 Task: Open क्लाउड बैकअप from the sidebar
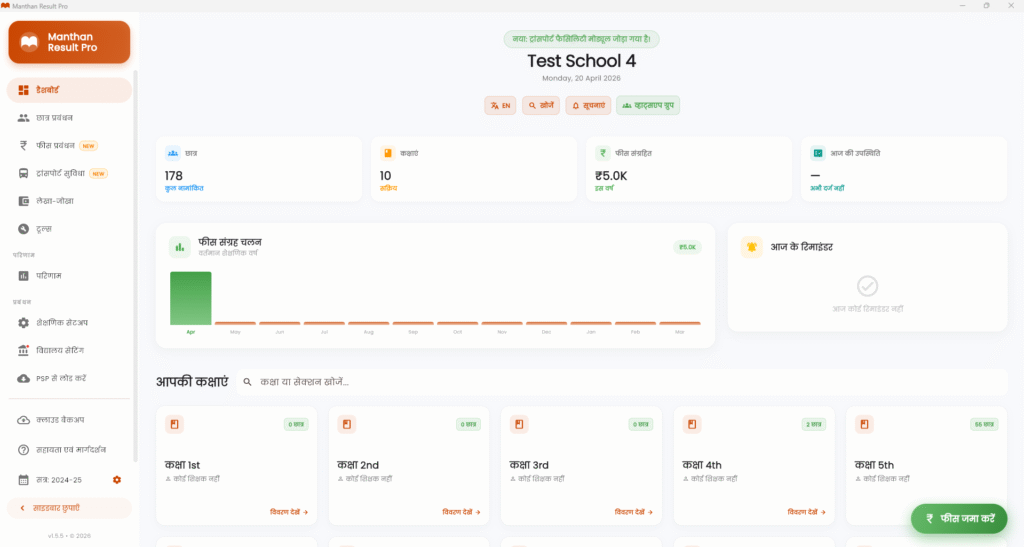59,420
